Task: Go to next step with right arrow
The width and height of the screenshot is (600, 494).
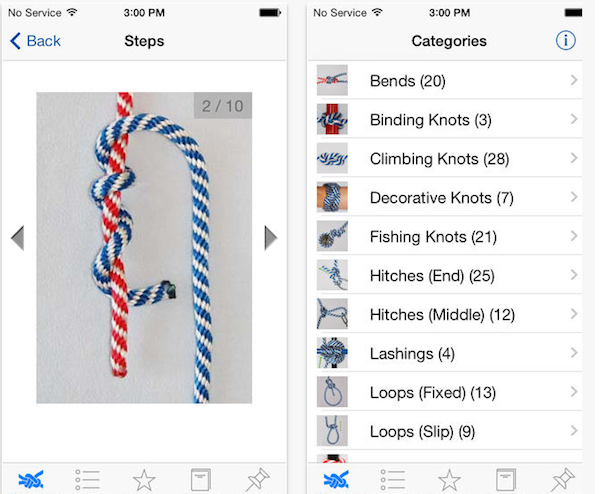Action: (271, 238)
